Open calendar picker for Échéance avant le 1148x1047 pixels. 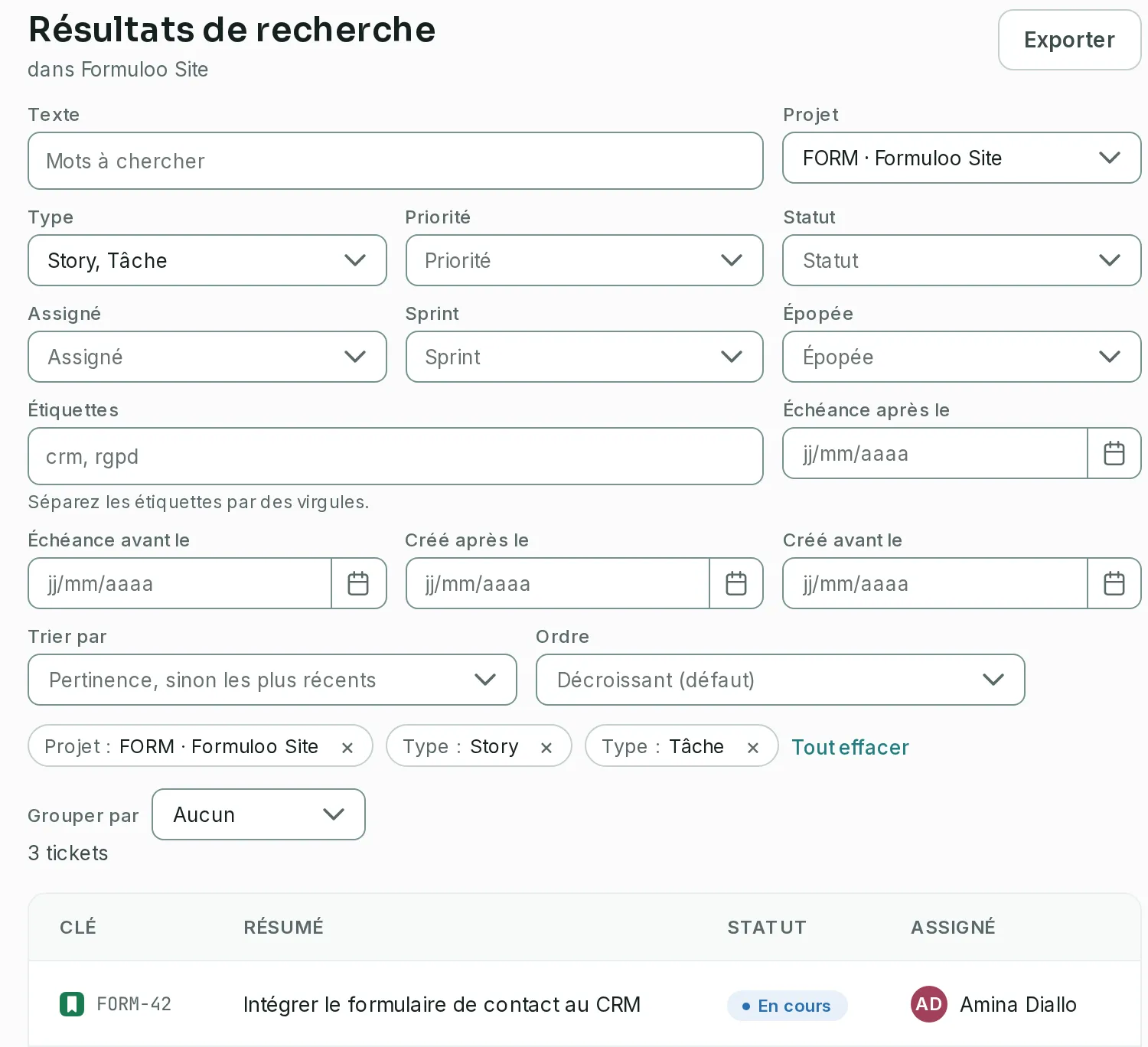point(358,583)
